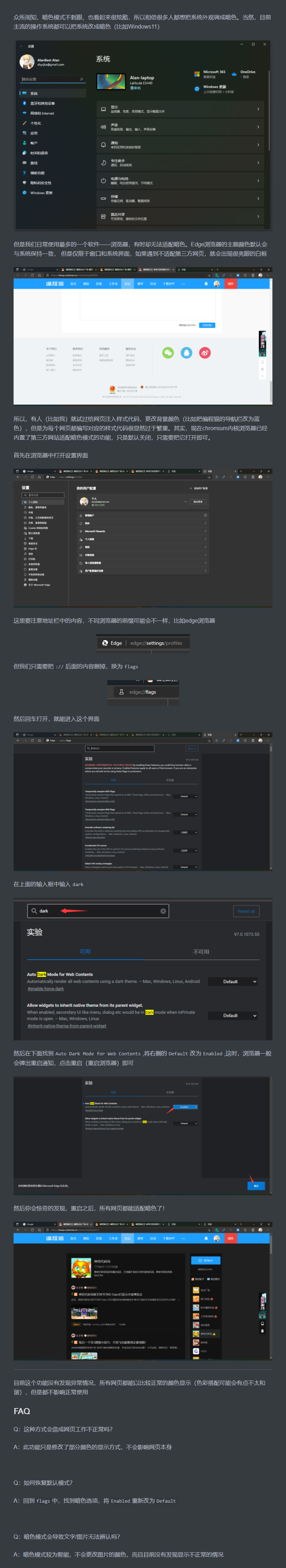Click the flask icon beside edge://flags

click(x=121, y=692)
